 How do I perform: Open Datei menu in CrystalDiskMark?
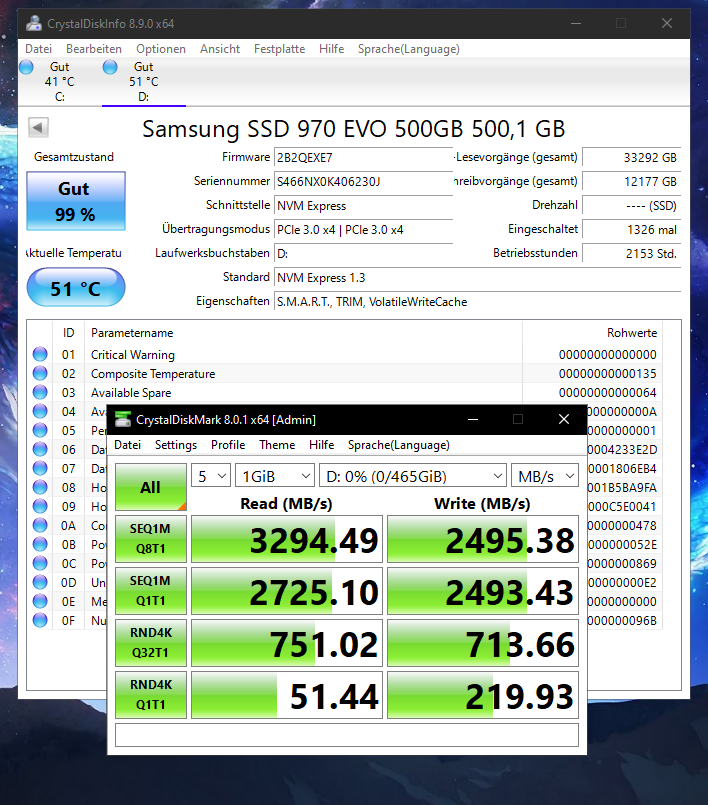point(127,445)
